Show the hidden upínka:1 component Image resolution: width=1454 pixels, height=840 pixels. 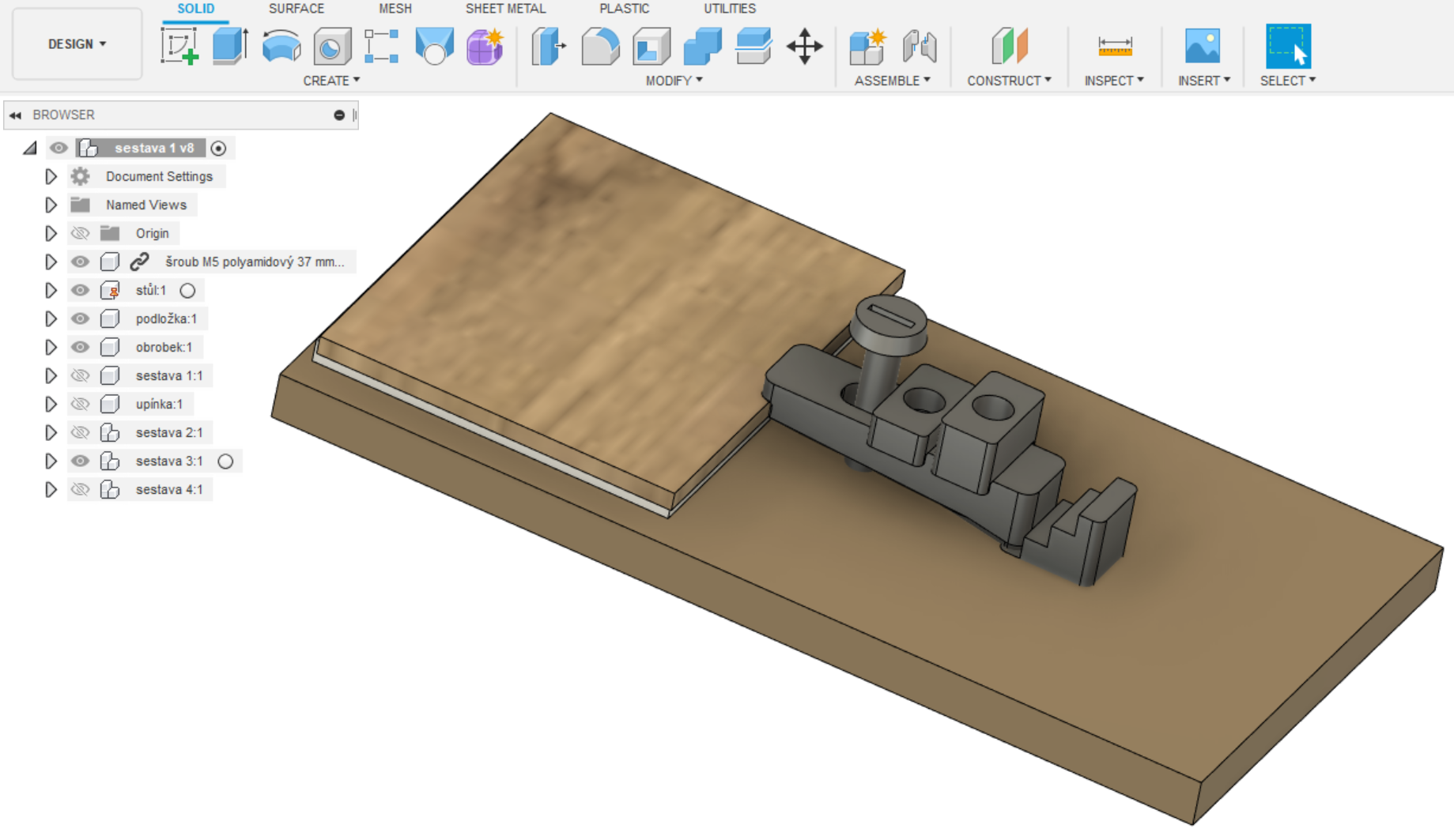[x=80, y=404]
